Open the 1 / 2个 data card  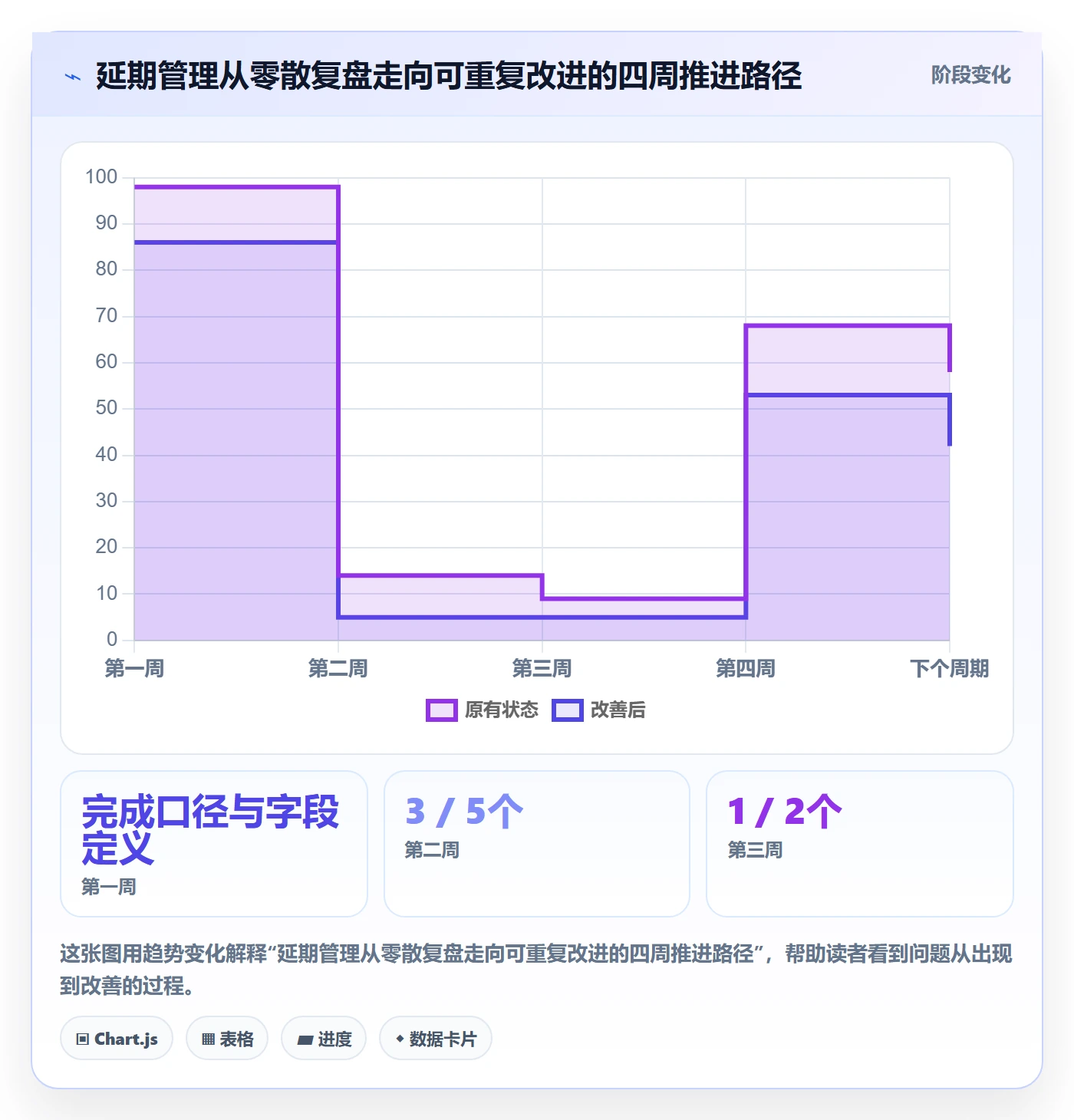pyautogui.click(x=860, y=844)
